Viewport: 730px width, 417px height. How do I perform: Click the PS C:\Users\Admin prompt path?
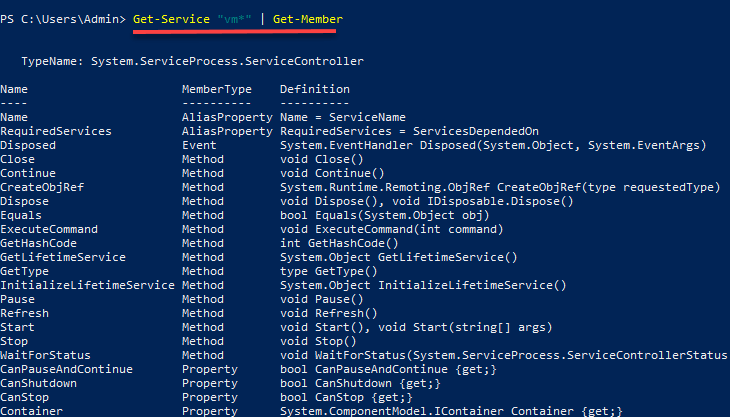click(63, 19)
